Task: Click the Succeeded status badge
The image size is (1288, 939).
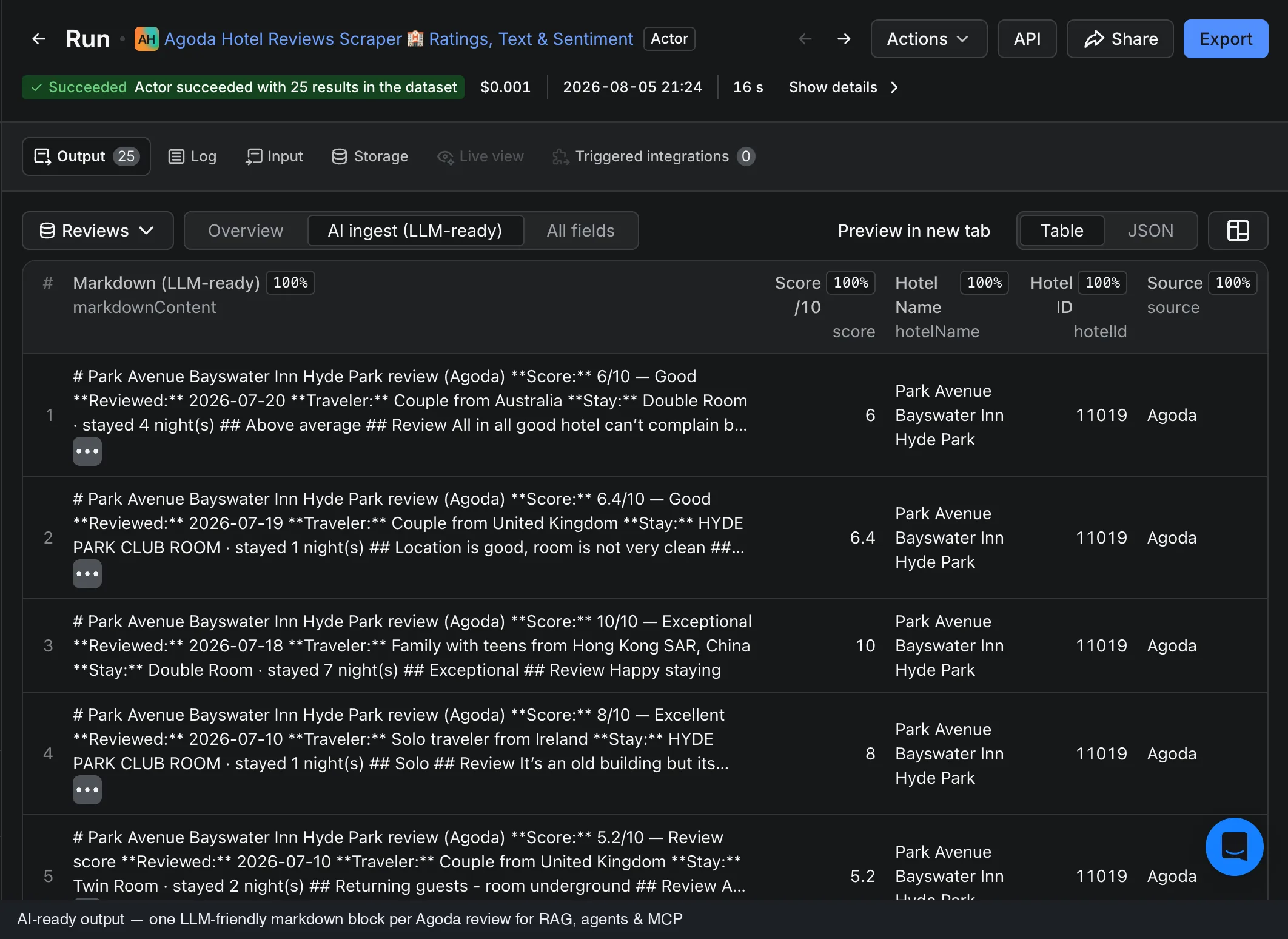Action: point(243,87)
